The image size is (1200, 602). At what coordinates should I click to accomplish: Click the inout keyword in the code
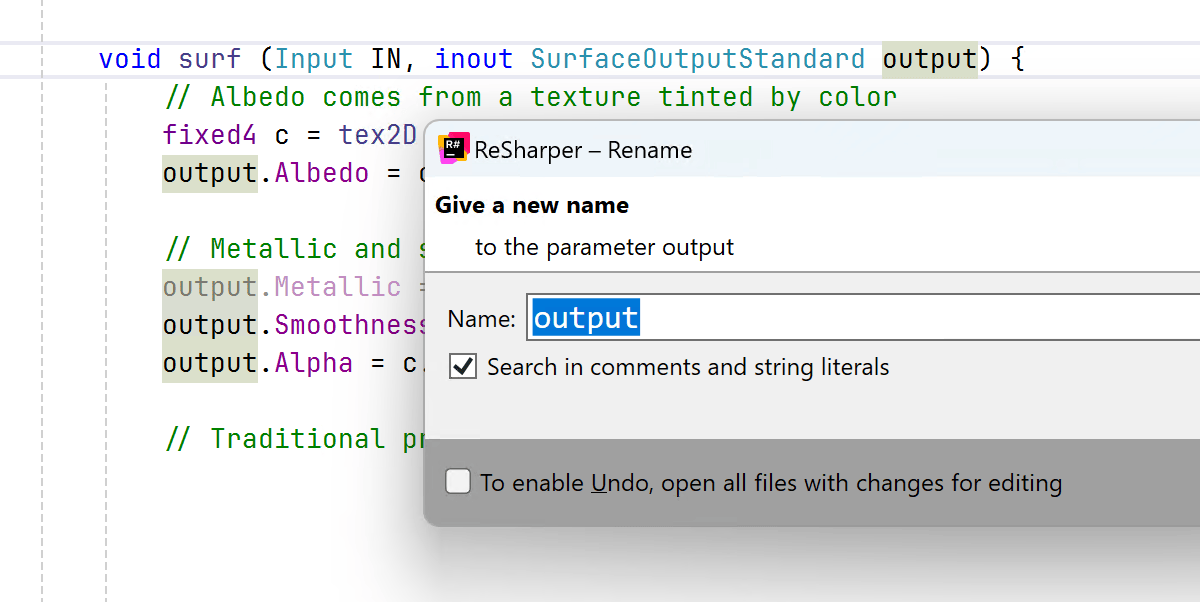tap(474, 59)
